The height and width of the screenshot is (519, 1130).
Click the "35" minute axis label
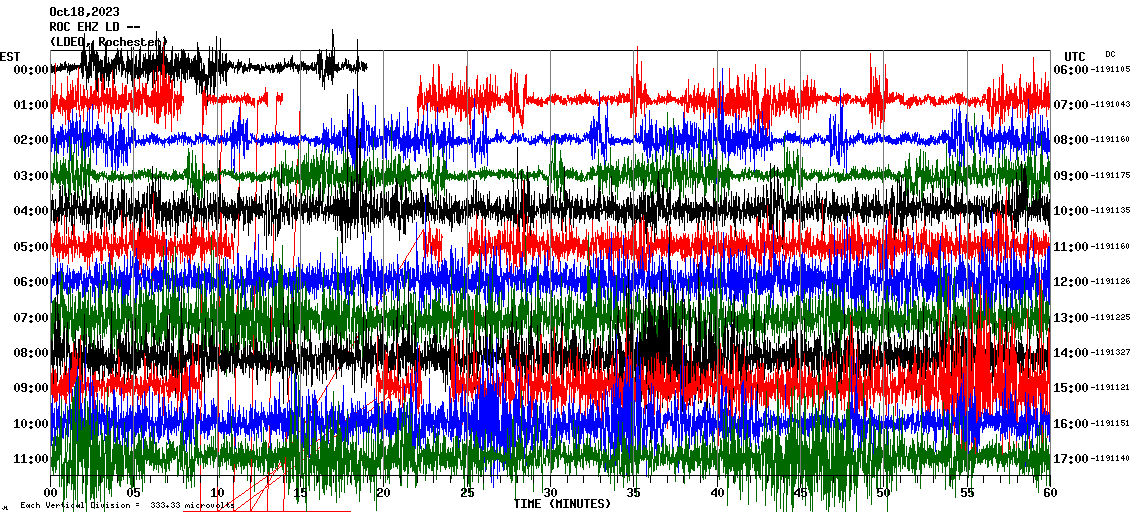[633, 493]
